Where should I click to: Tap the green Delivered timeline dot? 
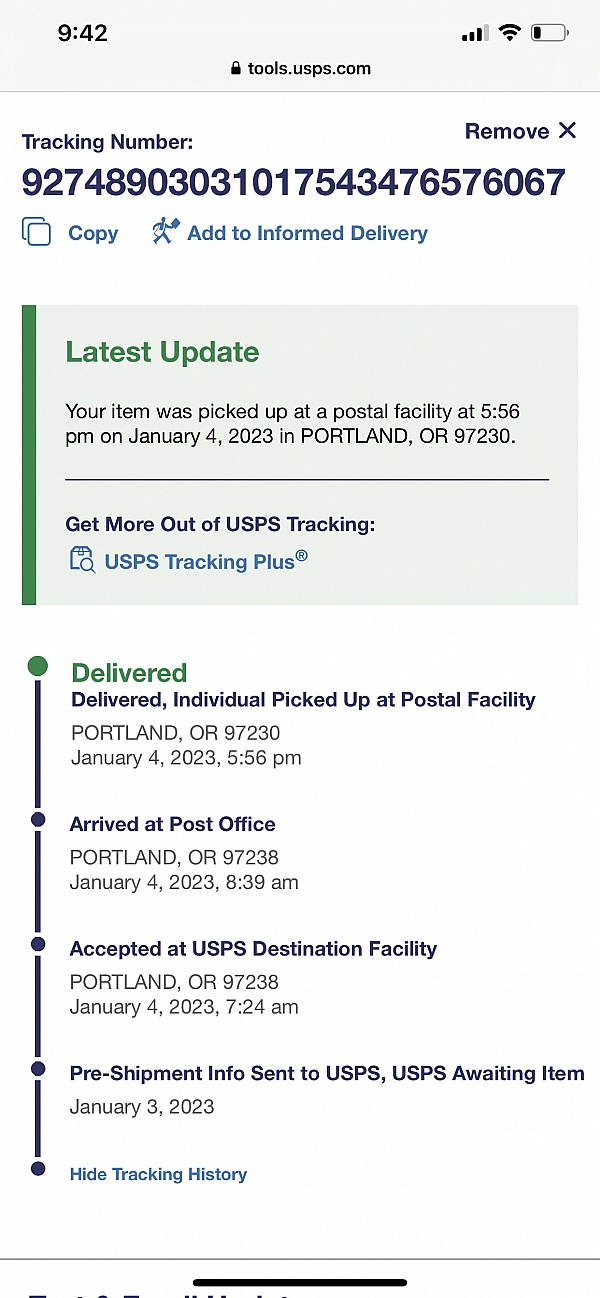click(38, 666)
